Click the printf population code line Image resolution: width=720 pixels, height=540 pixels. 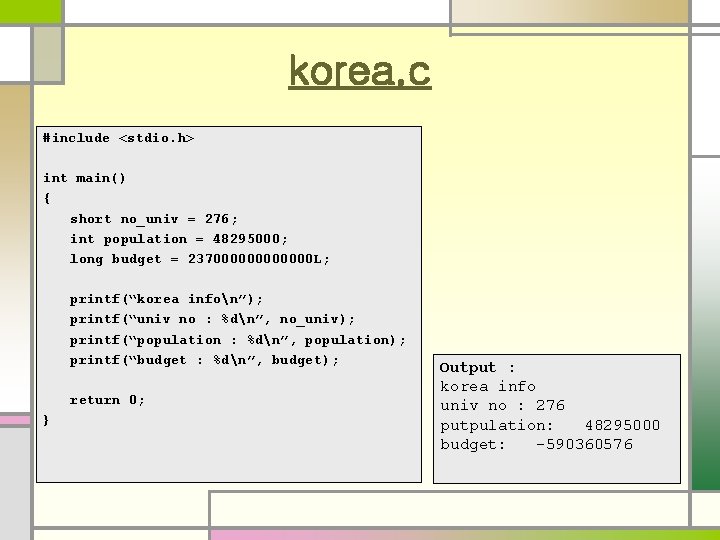[x=238, y=340]
